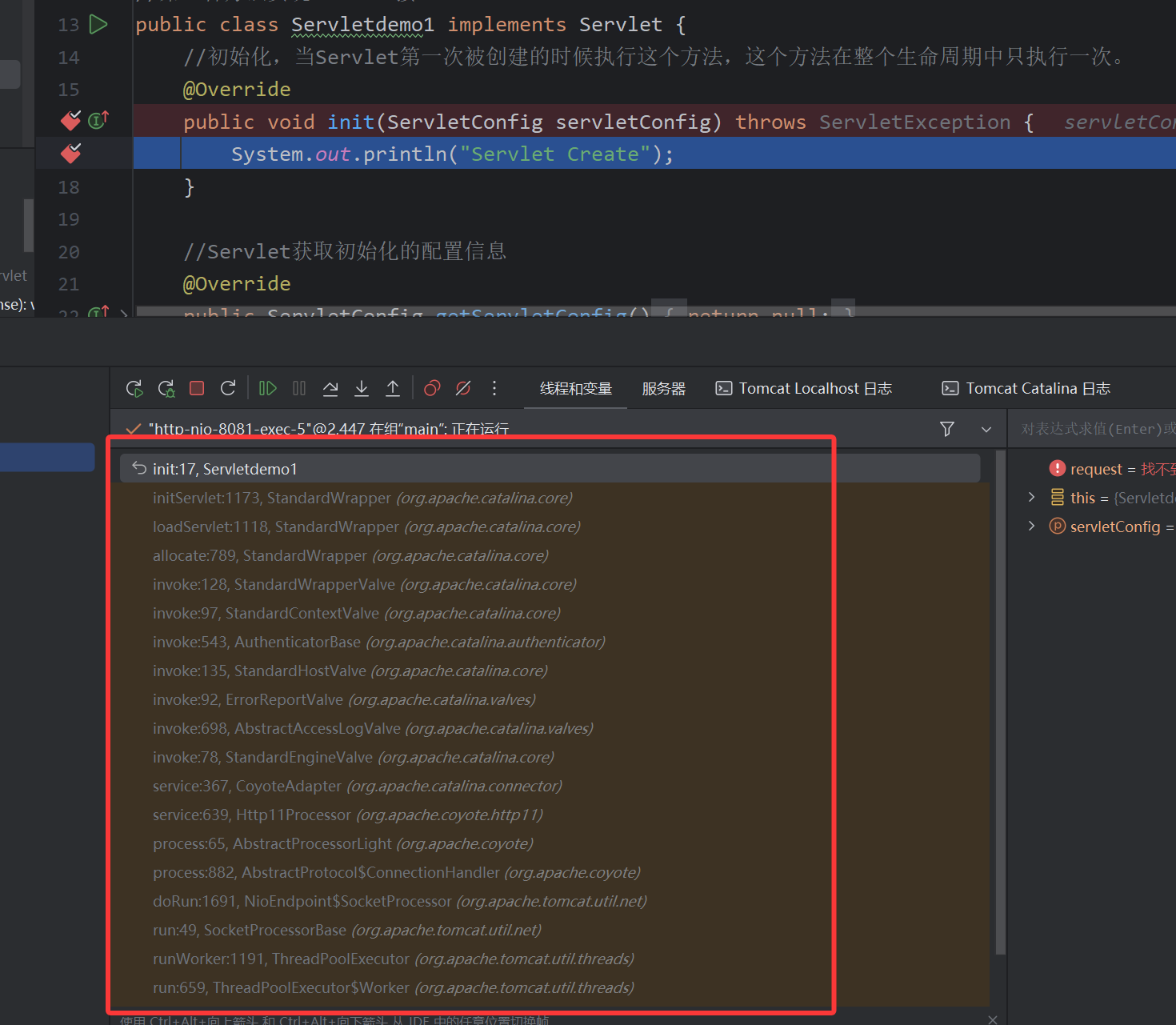The height and width of the screenshot is (1025, 1176).
Task: Expand the 'this' variable node
Action: (x=1031, y=497)
